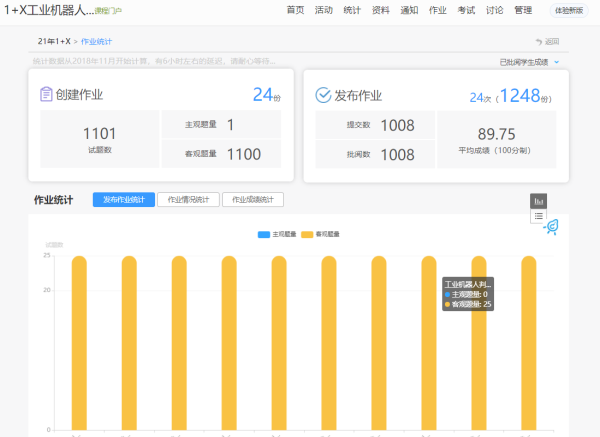Click the 创建作业 clipboard icon
The width and height of the screenshot is (600, 437).
point(46,94)
